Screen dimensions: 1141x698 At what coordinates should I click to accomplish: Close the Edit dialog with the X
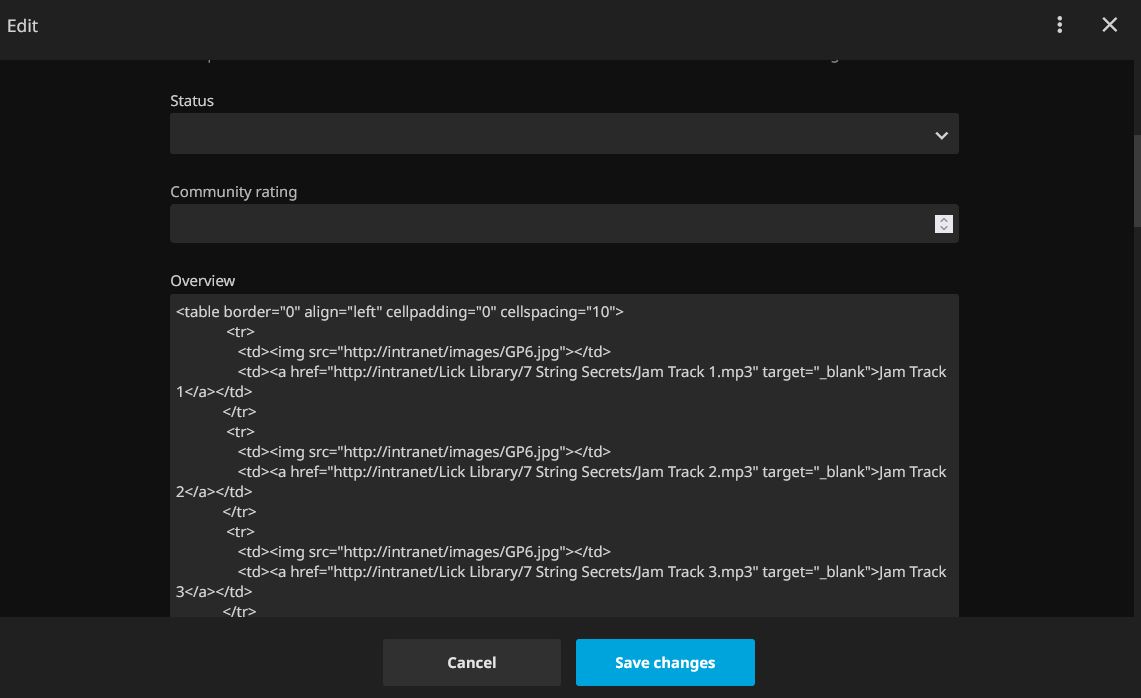(x=1109, y=25)
